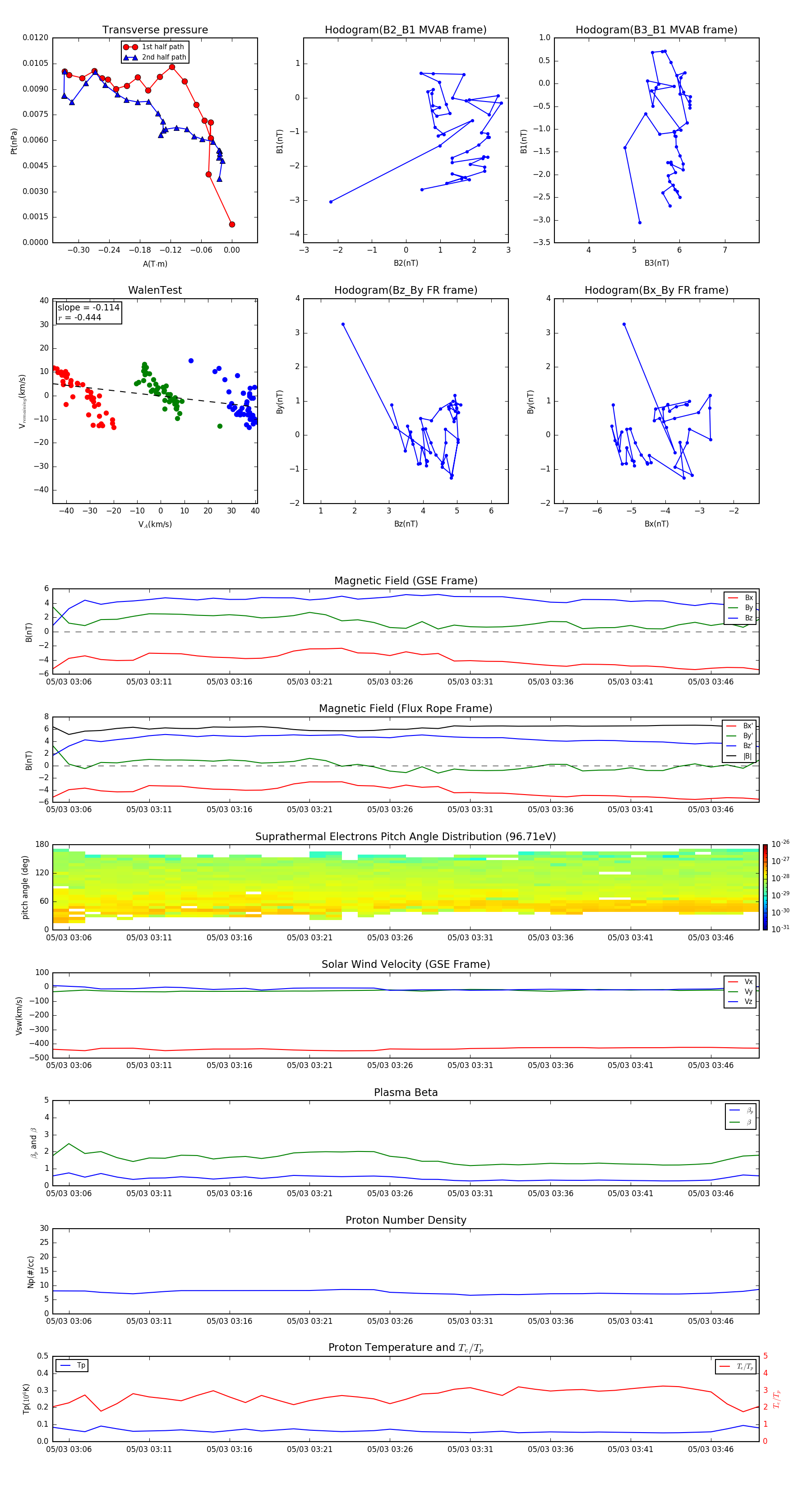Click the "V_A(km/s)" x-axis label in WalenTest
The height and width of the screenshot is (1489, 812).
(155, 524)
